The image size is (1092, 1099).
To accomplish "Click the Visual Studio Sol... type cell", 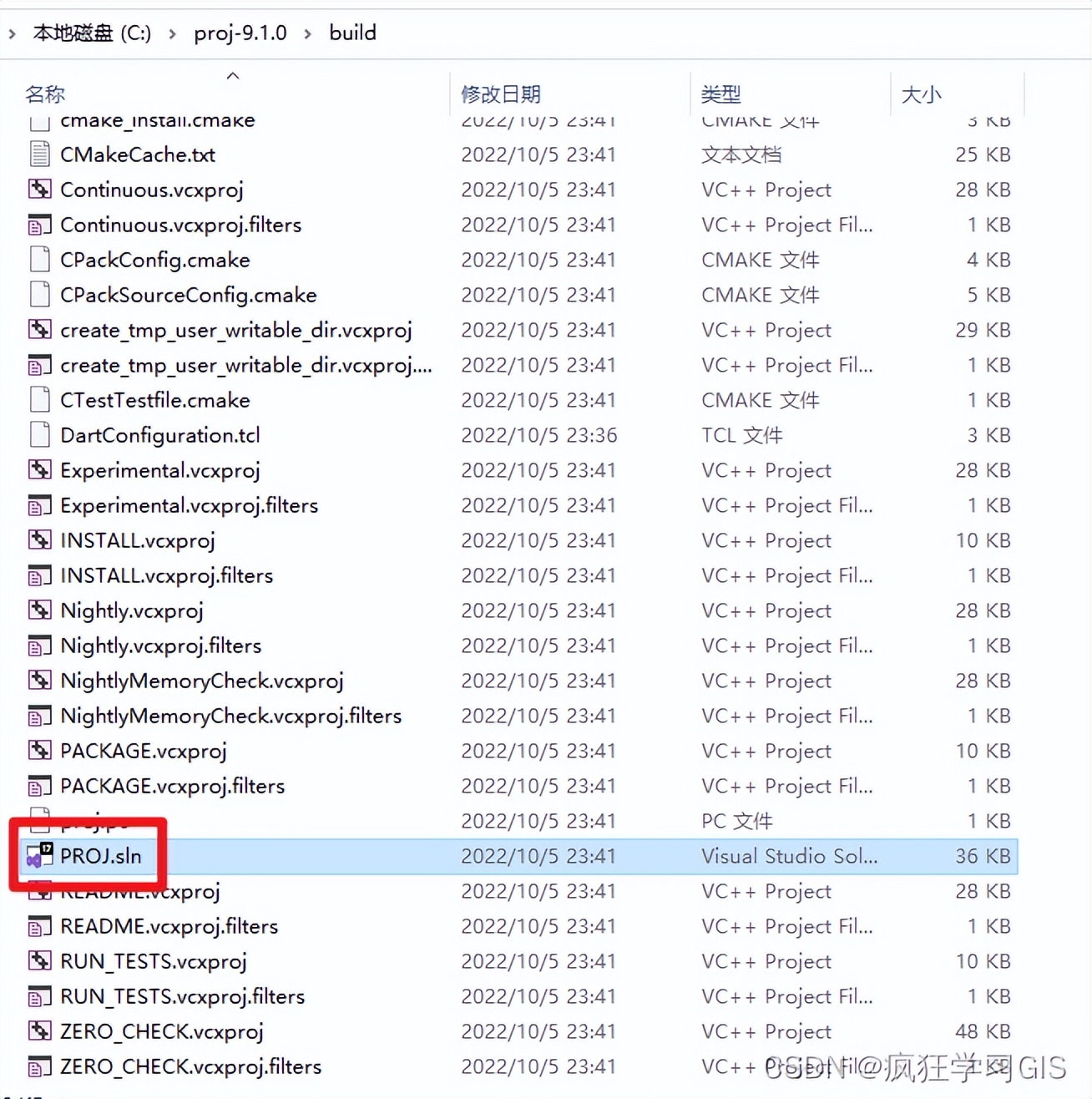I will click(790, 856).
